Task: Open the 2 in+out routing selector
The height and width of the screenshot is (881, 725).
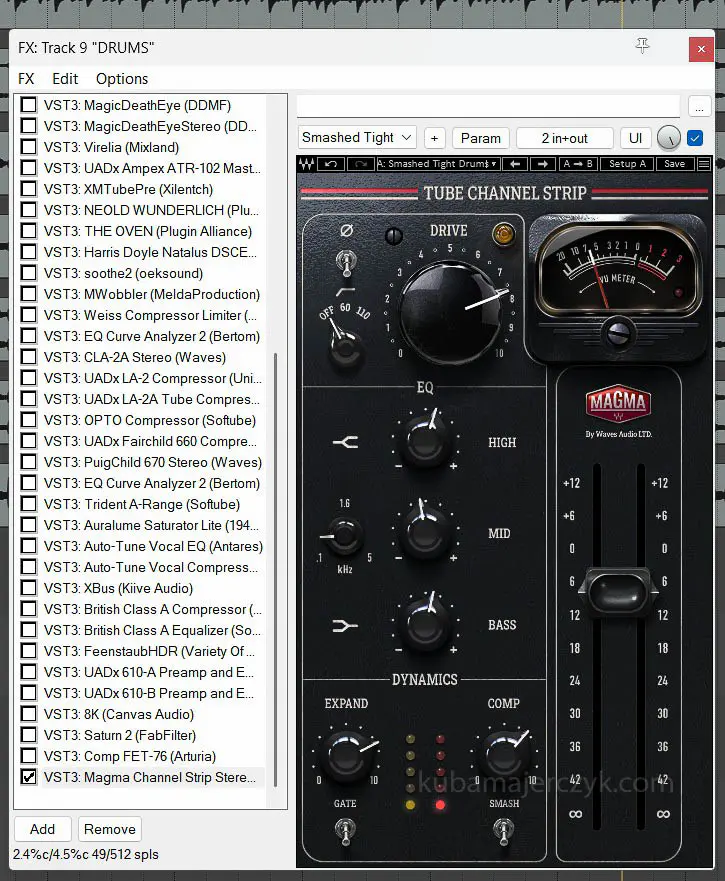Action: pos(564,138)
